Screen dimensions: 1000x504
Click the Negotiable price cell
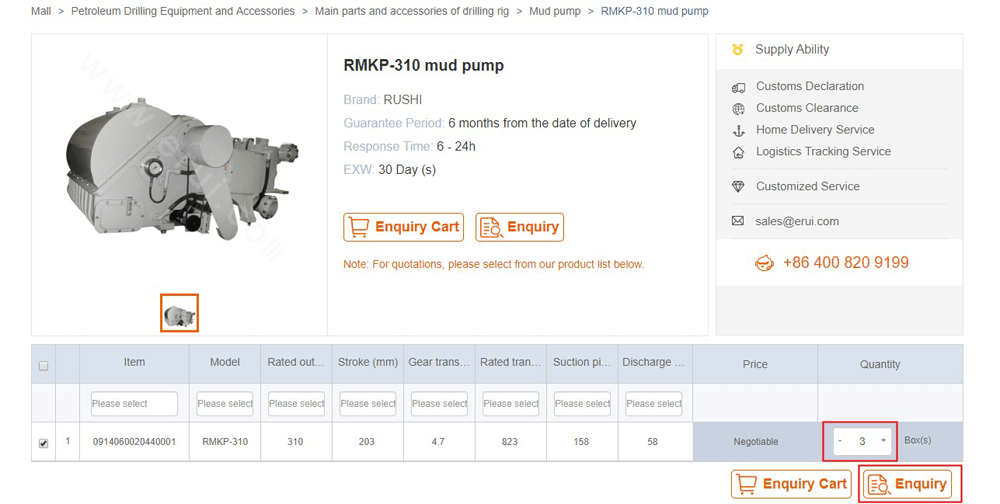click(x=755, y=441)
